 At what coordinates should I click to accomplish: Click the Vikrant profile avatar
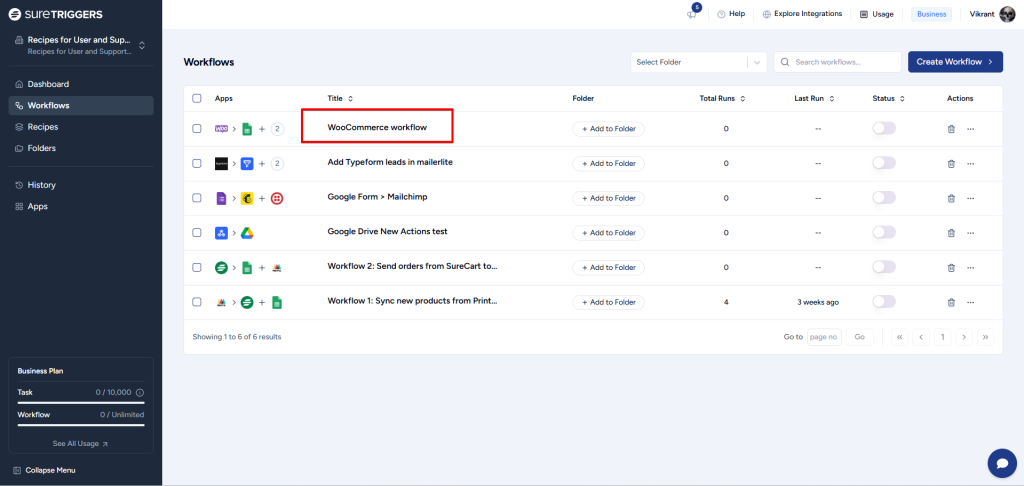pyautogui.click(x=1006, y=14)
